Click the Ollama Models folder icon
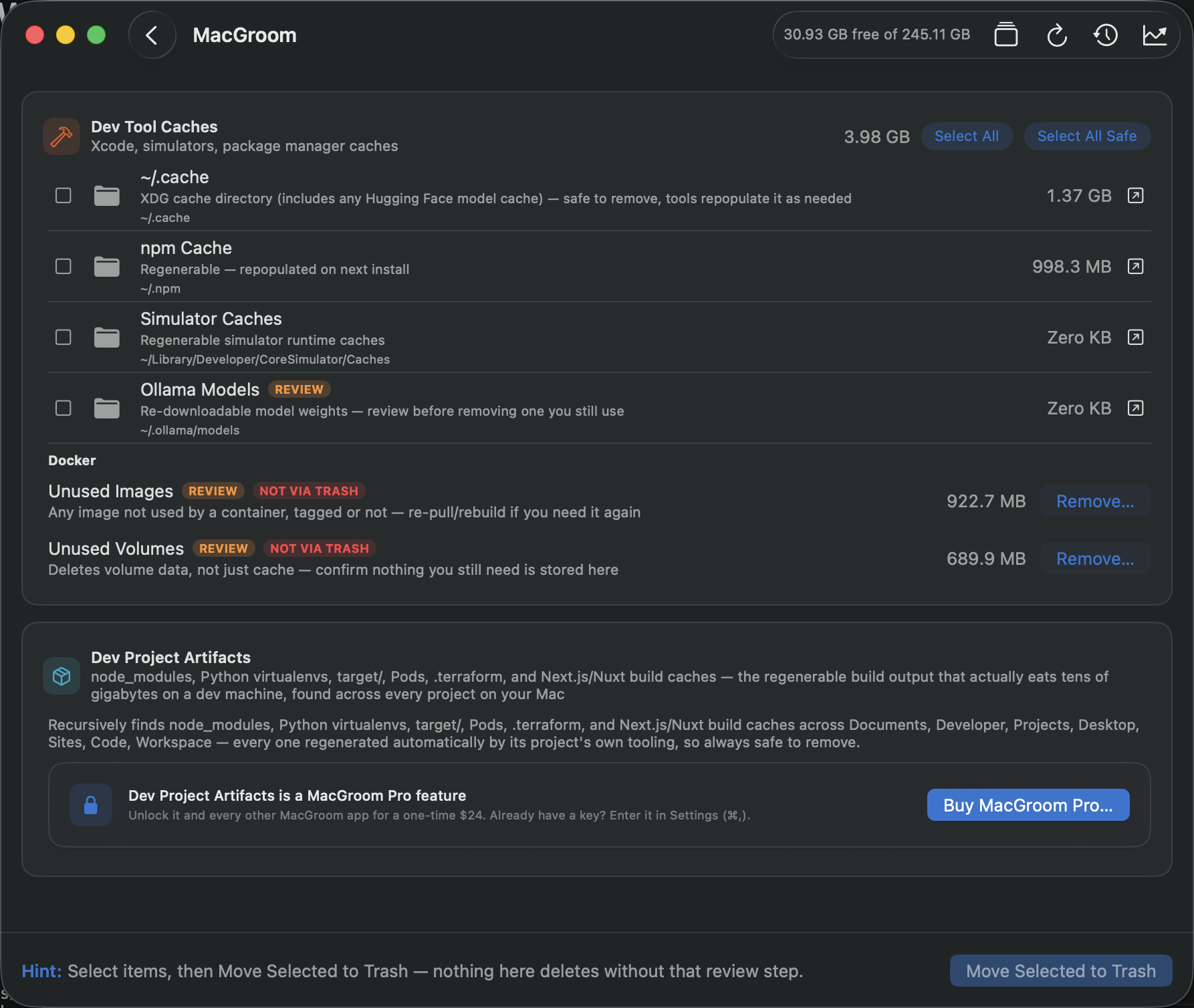 coord(107,408)
